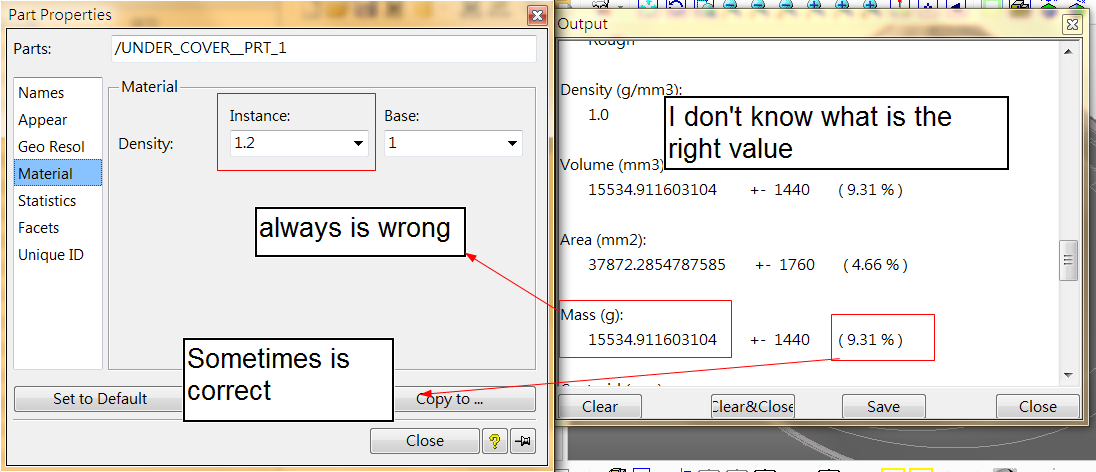This screenshot has width=1096, height=472.
Task: Click the 'Instance:' label above the dropdown
Action: 260,116
